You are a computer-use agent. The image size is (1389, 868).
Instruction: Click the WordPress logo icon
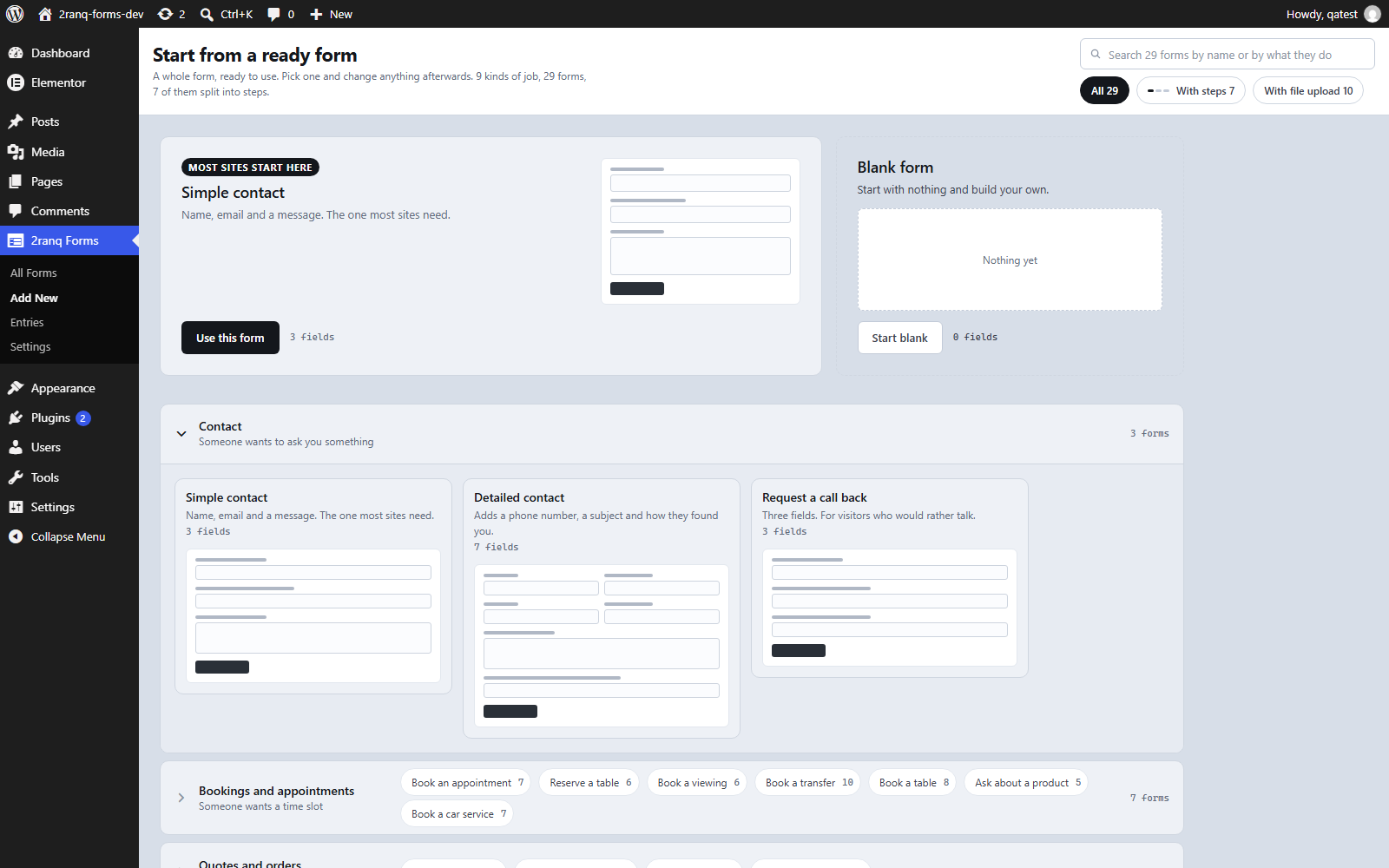[15, 14]
